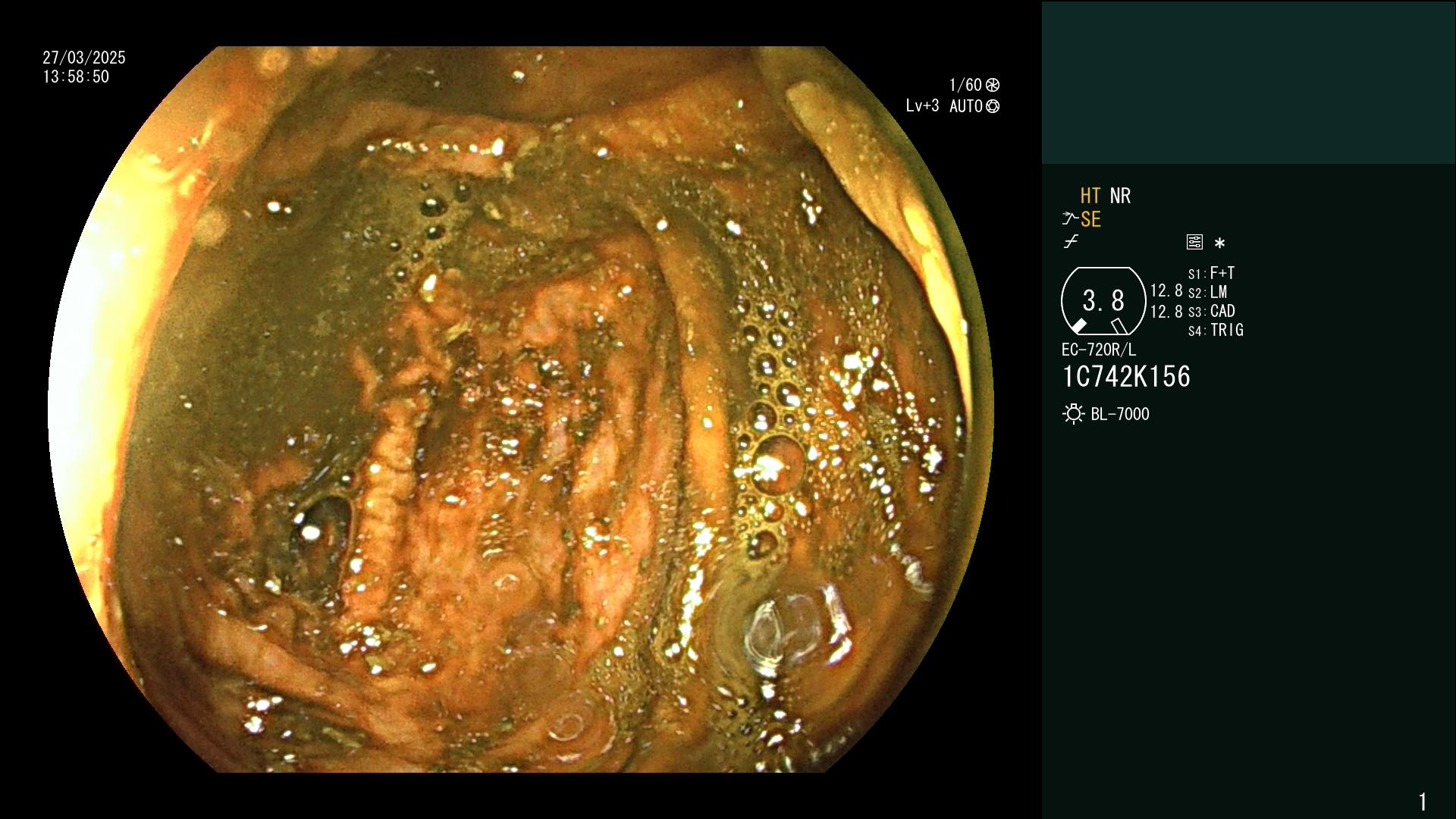Click the structure enhancement curve icon beside SE

coord(1070,219)
